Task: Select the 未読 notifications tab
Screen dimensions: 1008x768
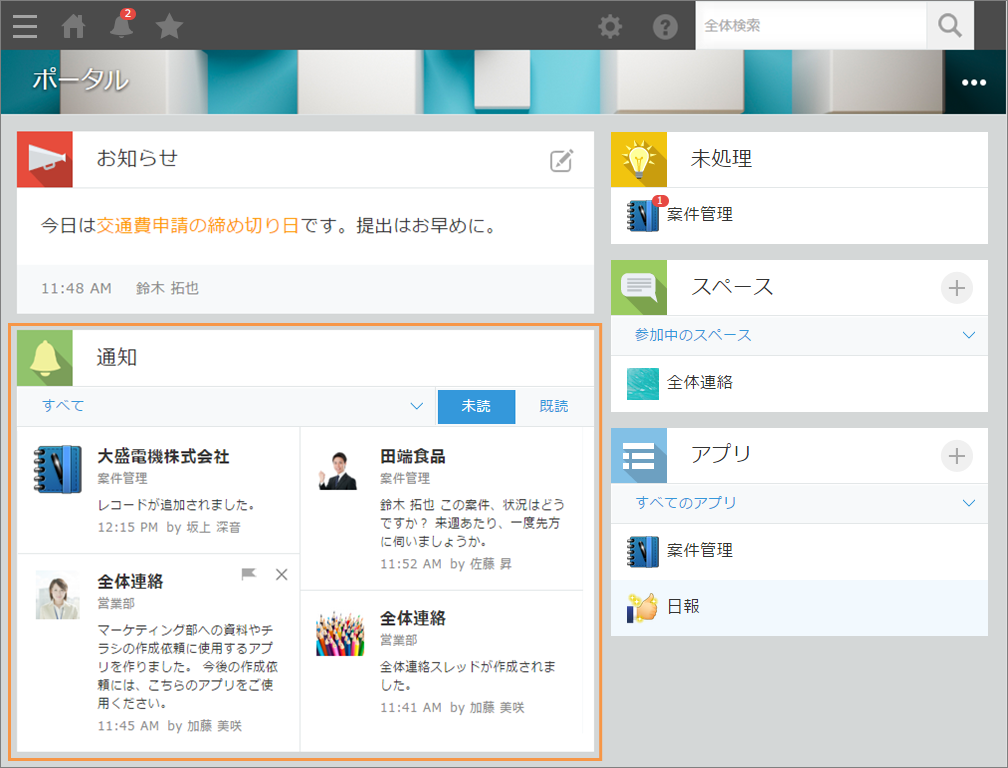Action: (x=476, y=407)
